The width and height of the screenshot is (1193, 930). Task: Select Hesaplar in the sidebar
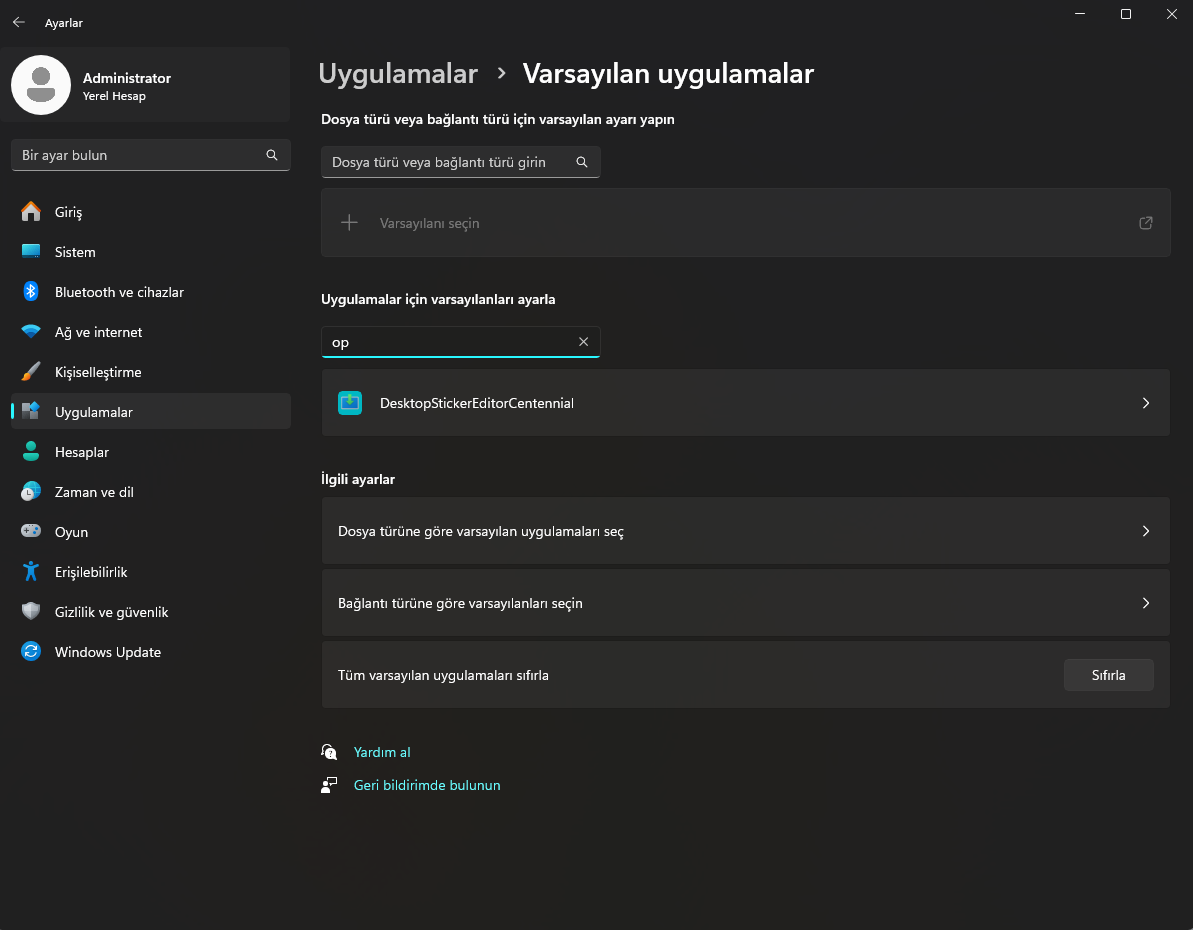[x=82, y=452]
